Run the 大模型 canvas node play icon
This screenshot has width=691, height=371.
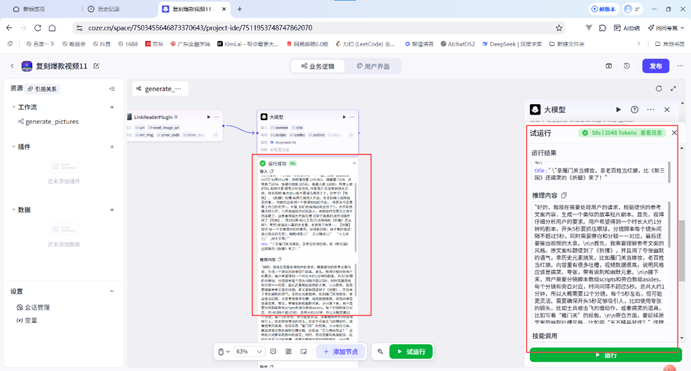coord(344,117)
